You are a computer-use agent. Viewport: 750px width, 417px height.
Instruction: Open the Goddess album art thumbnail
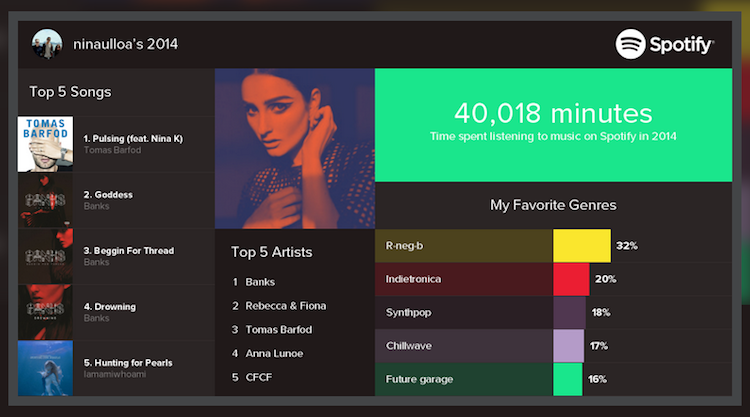[45, 200]
